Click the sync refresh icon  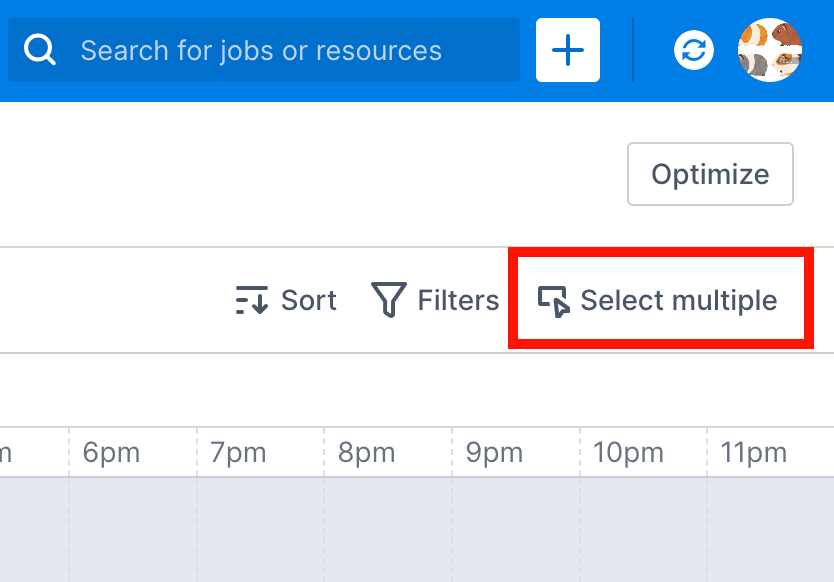pos(693,50)
